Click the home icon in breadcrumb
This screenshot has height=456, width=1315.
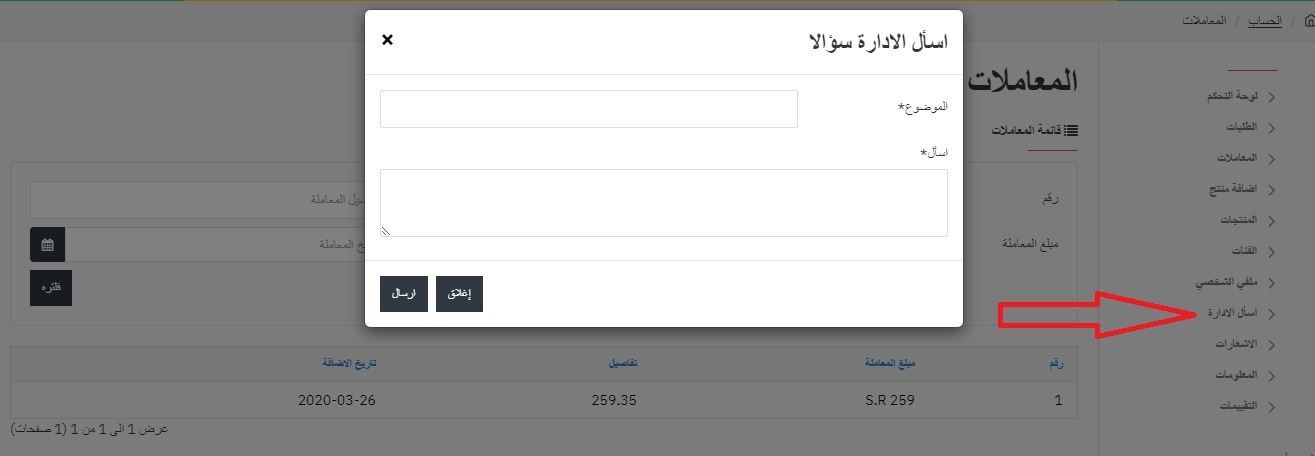(x=1308, y=21)
